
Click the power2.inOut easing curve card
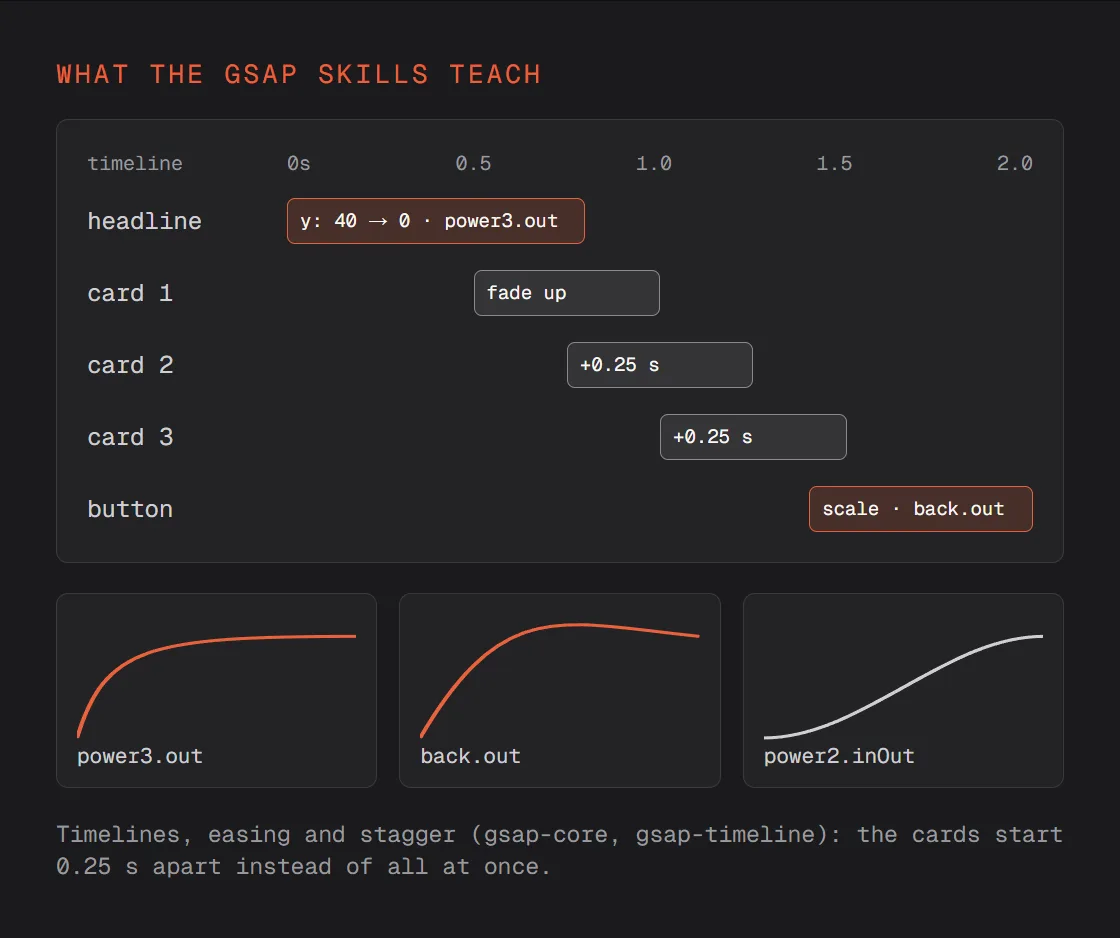(x=904, y=690)
